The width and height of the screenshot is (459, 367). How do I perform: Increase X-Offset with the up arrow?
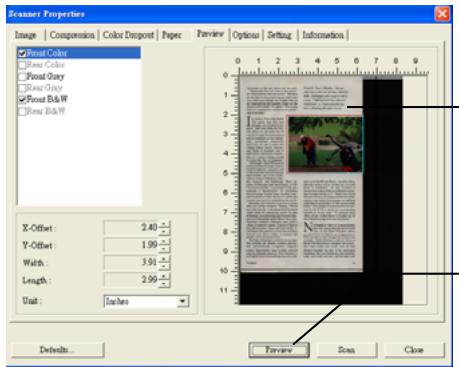(x=164, y=224)
